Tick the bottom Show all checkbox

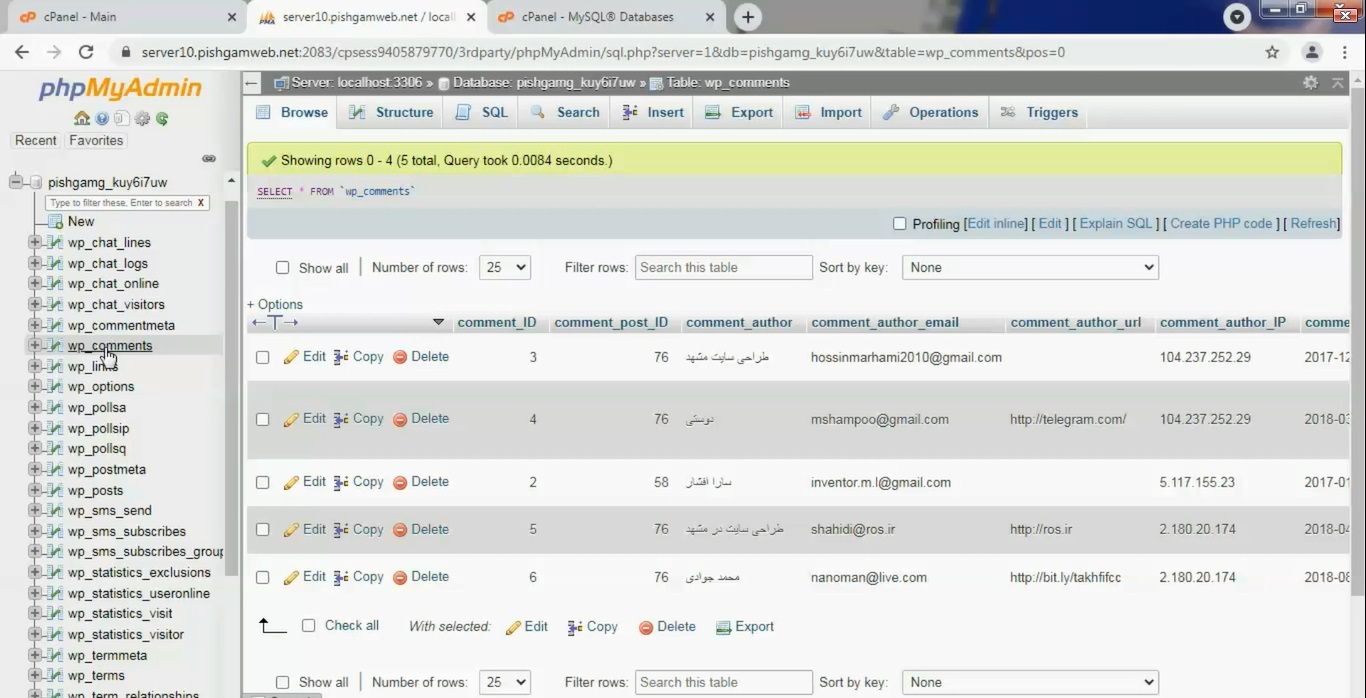282,683
